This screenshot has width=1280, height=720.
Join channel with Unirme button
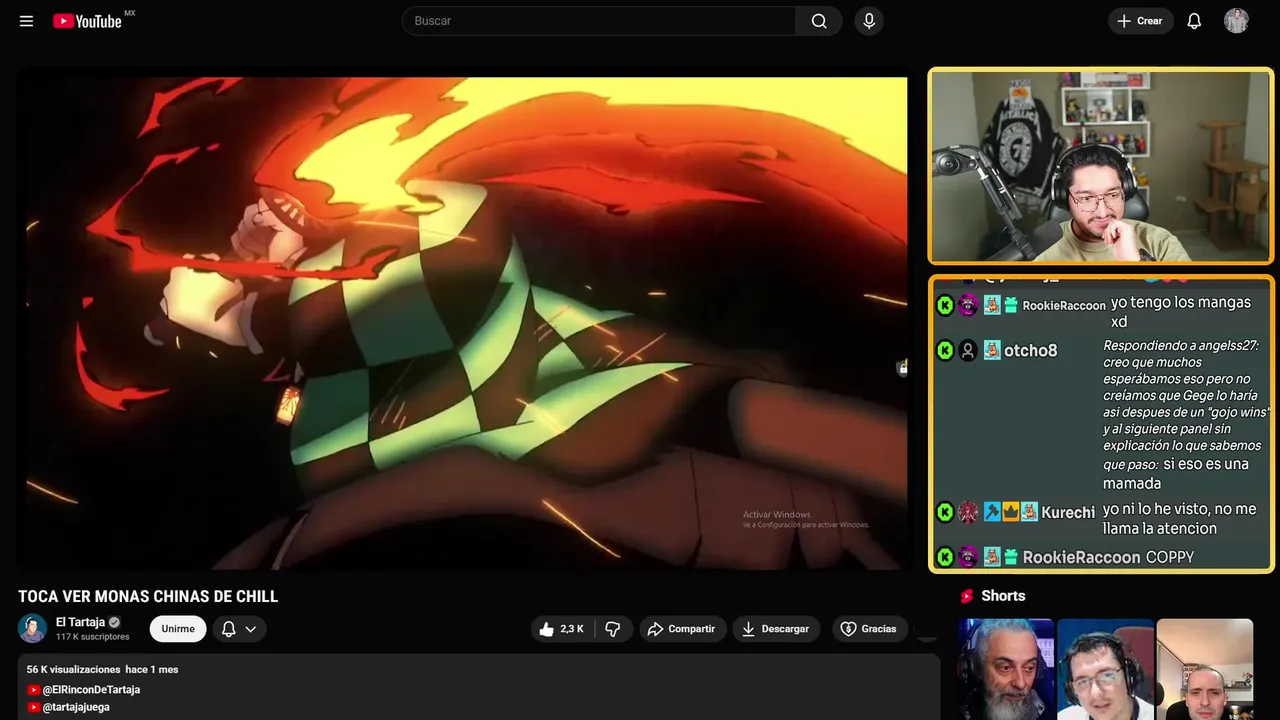[178, 629]
